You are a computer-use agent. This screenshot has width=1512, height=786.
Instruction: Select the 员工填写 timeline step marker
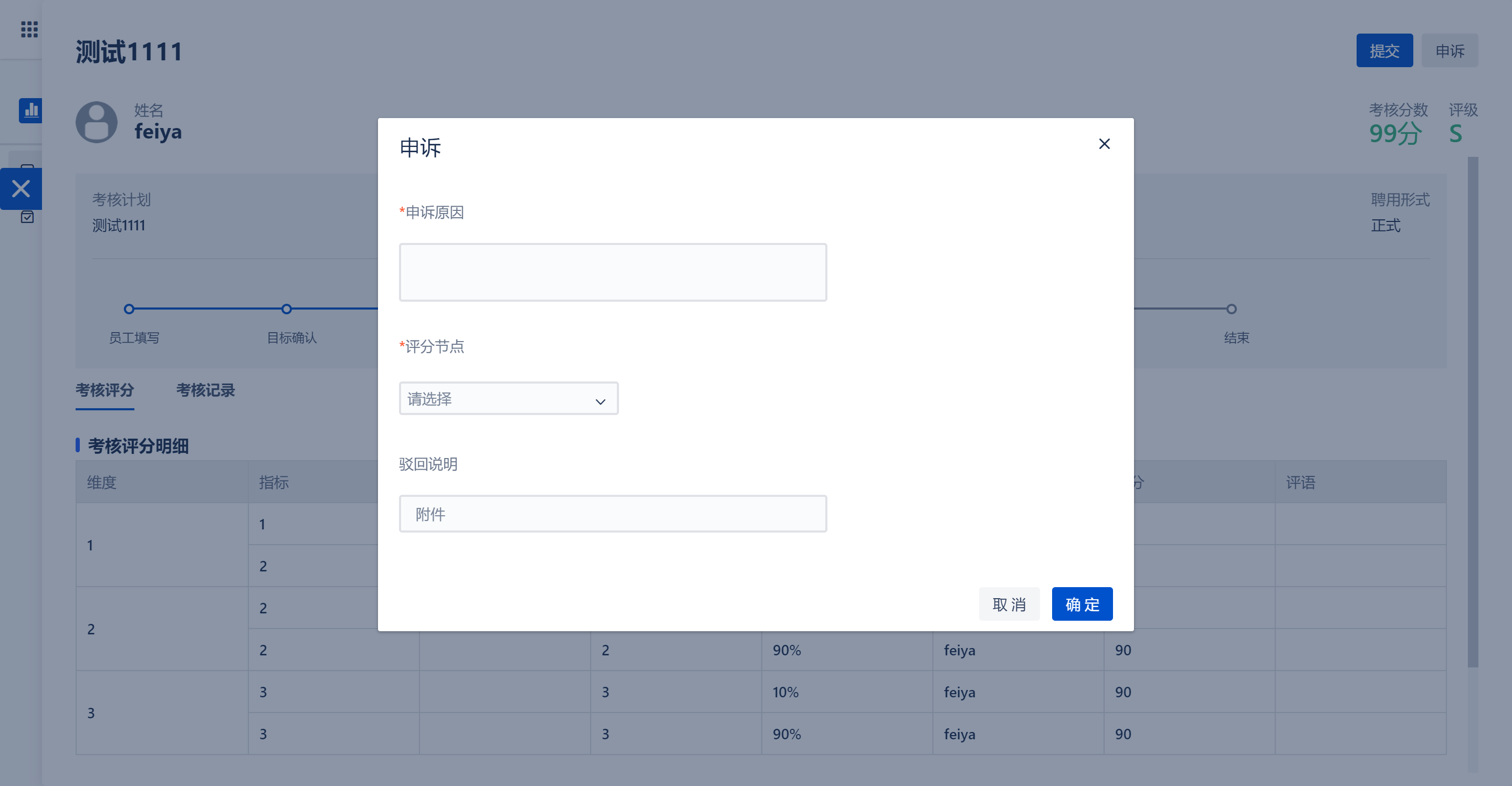tap(129, 309)
